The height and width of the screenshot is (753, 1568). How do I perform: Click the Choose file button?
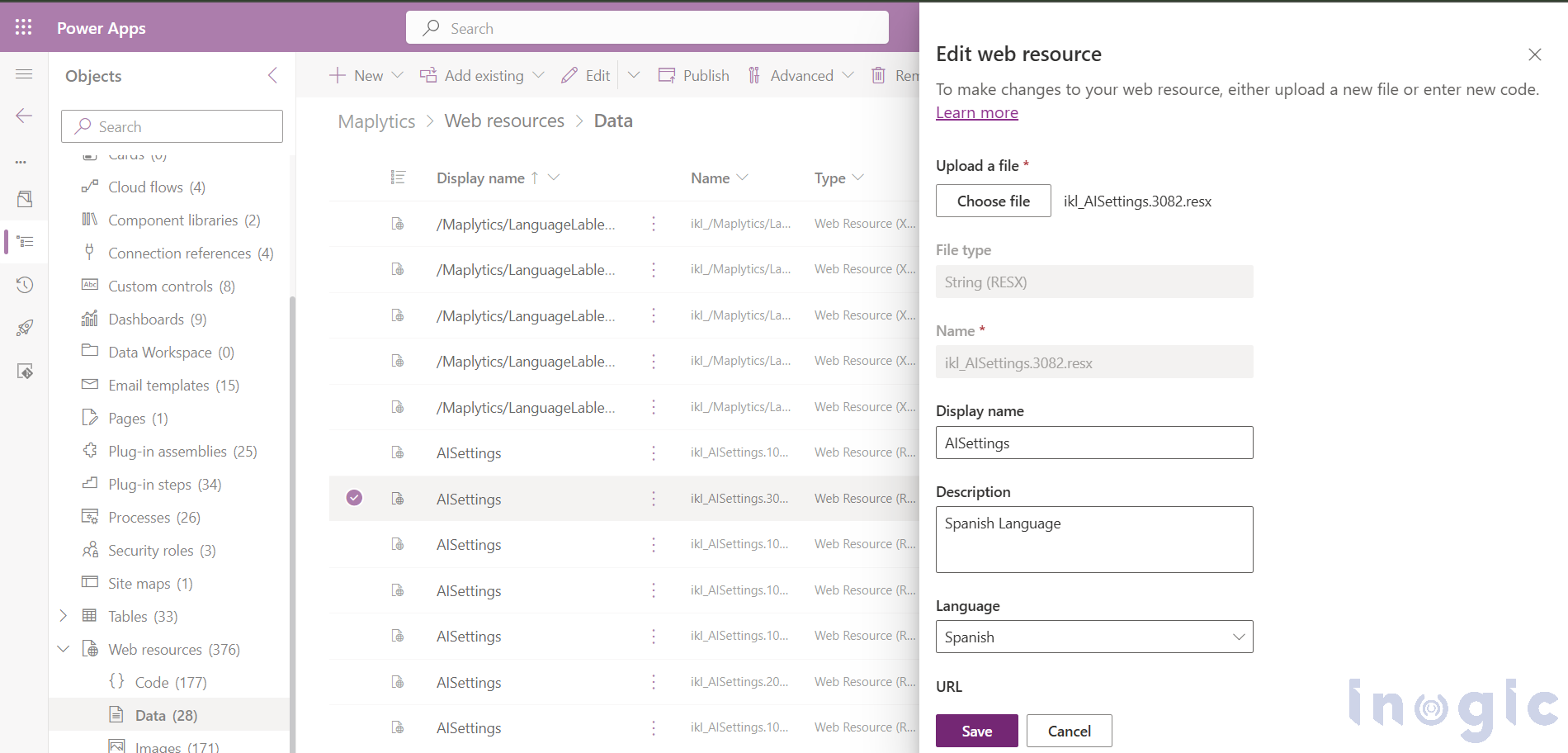point(994,201)
